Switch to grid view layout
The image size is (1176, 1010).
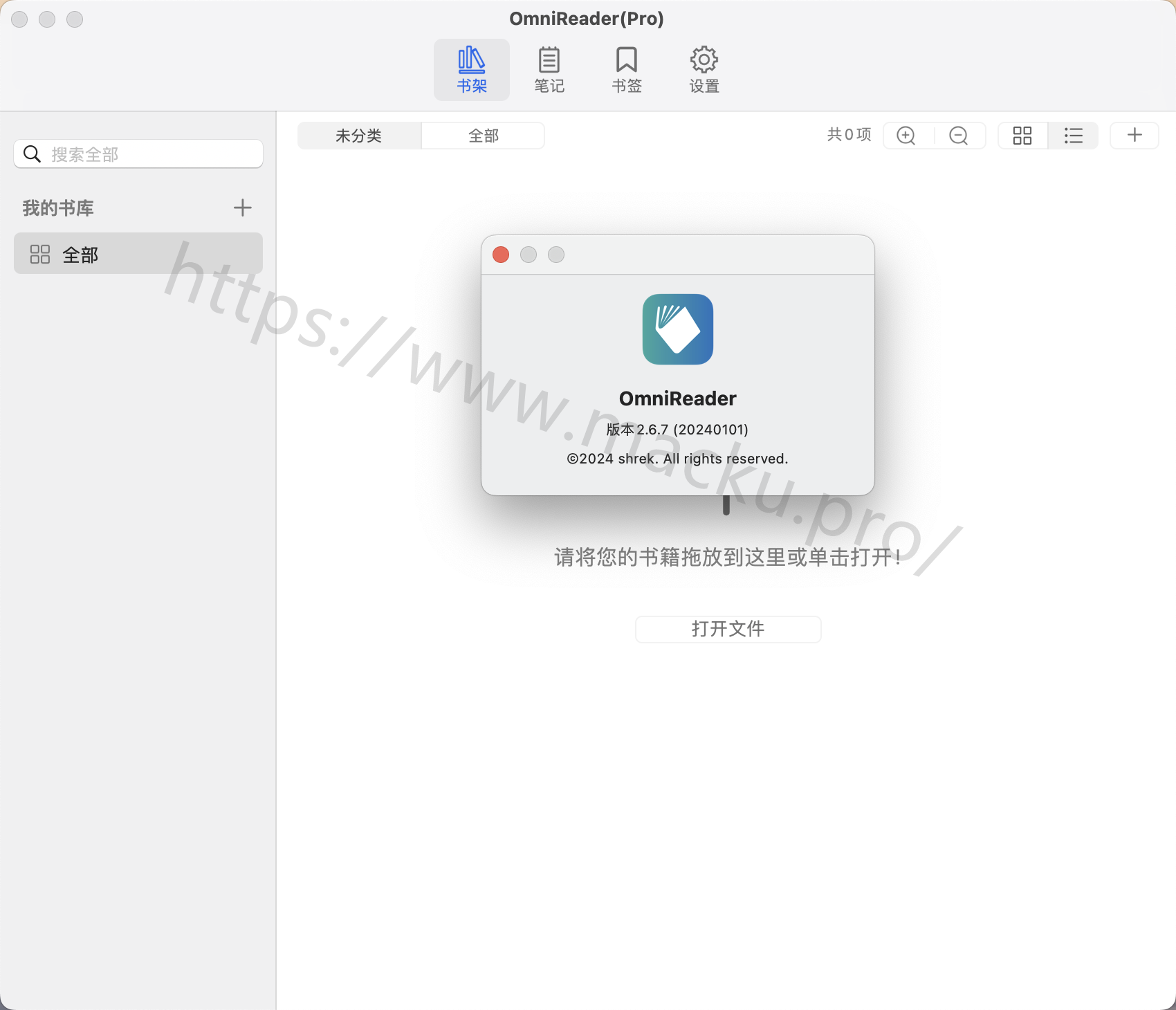(x=1022, y=136)
